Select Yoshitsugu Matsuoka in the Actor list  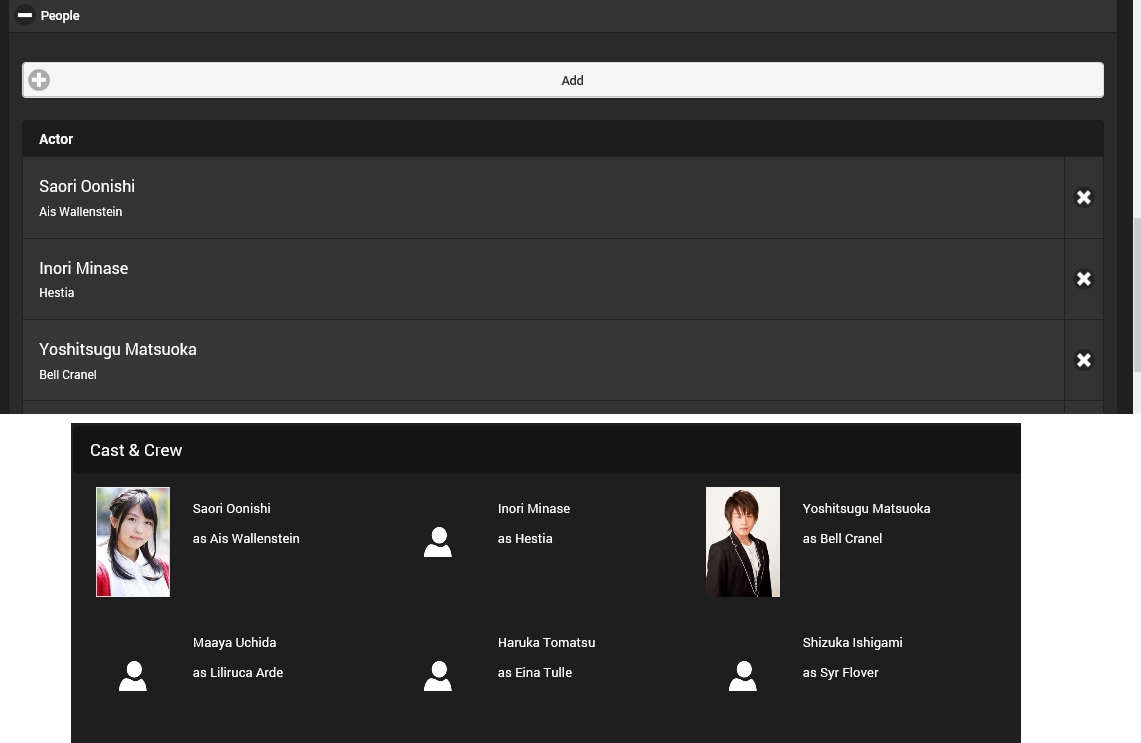click(x=543, y=360)
